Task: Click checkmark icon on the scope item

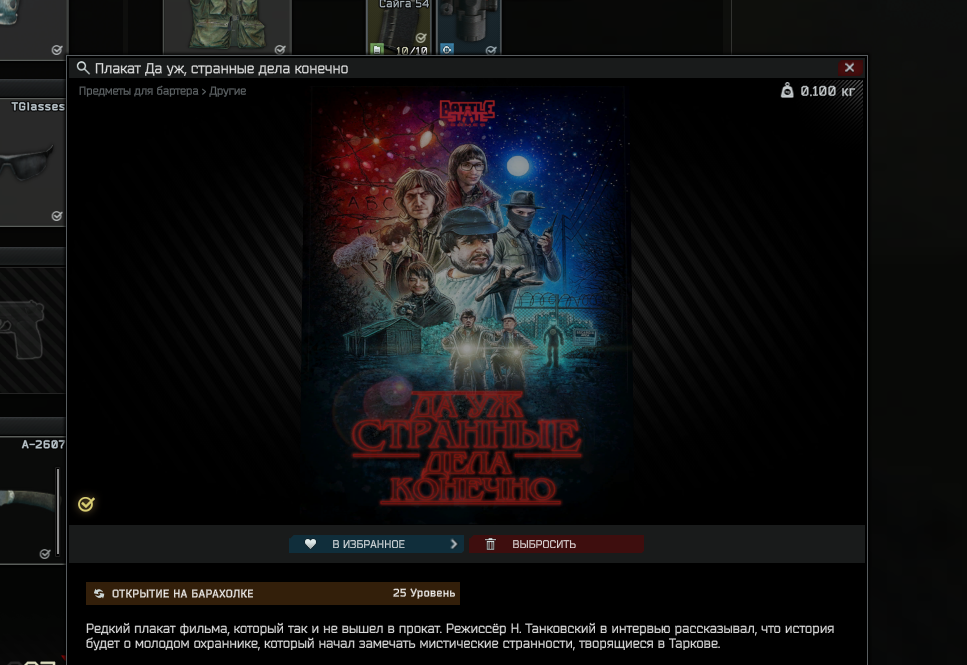Action: (491, 49)
